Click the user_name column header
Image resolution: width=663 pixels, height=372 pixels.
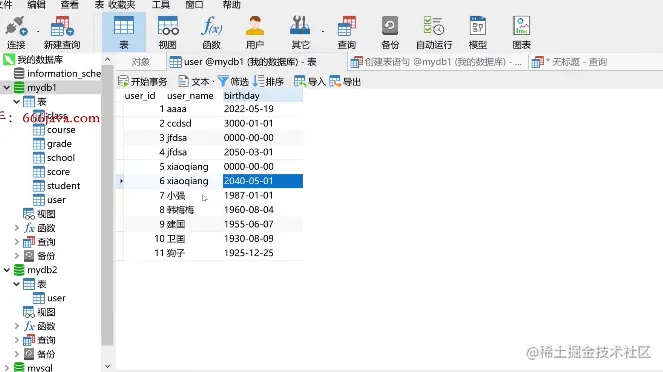(190, 96)
